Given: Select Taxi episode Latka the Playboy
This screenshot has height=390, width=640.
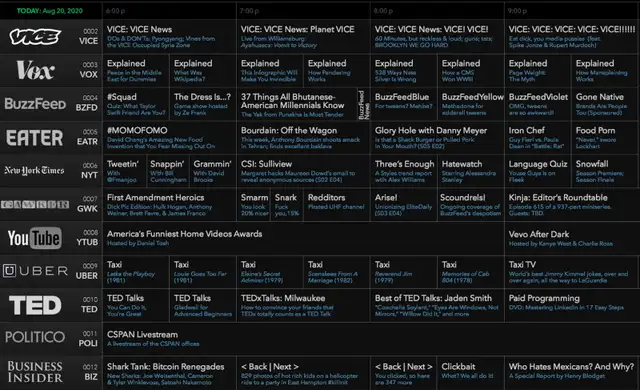Looking at the screenshot, I should [136, 272].
